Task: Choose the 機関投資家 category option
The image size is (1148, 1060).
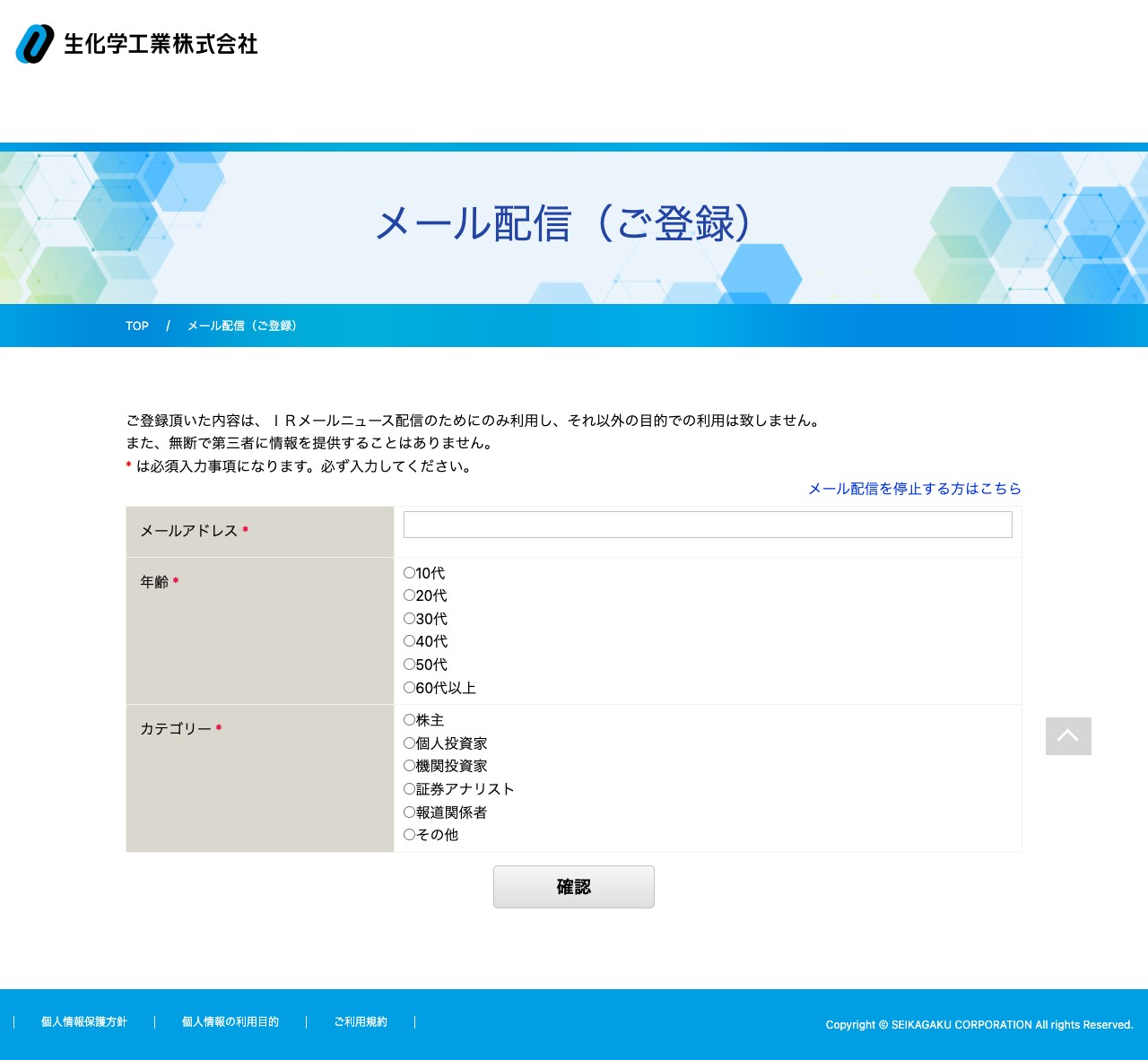Action: [409, 766]
